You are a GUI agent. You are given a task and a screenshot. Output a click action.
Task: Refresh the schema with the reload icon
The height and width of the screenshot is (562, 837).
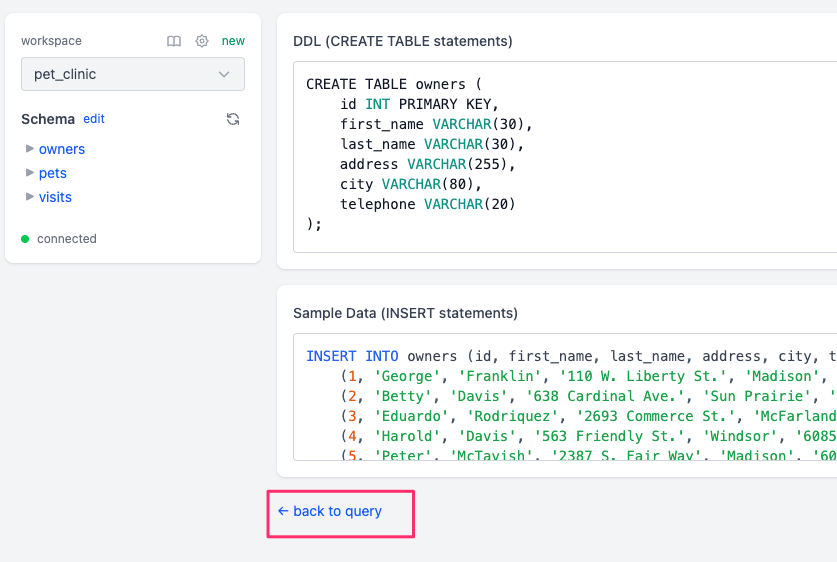pyautogui.click(x=233, y=119)
